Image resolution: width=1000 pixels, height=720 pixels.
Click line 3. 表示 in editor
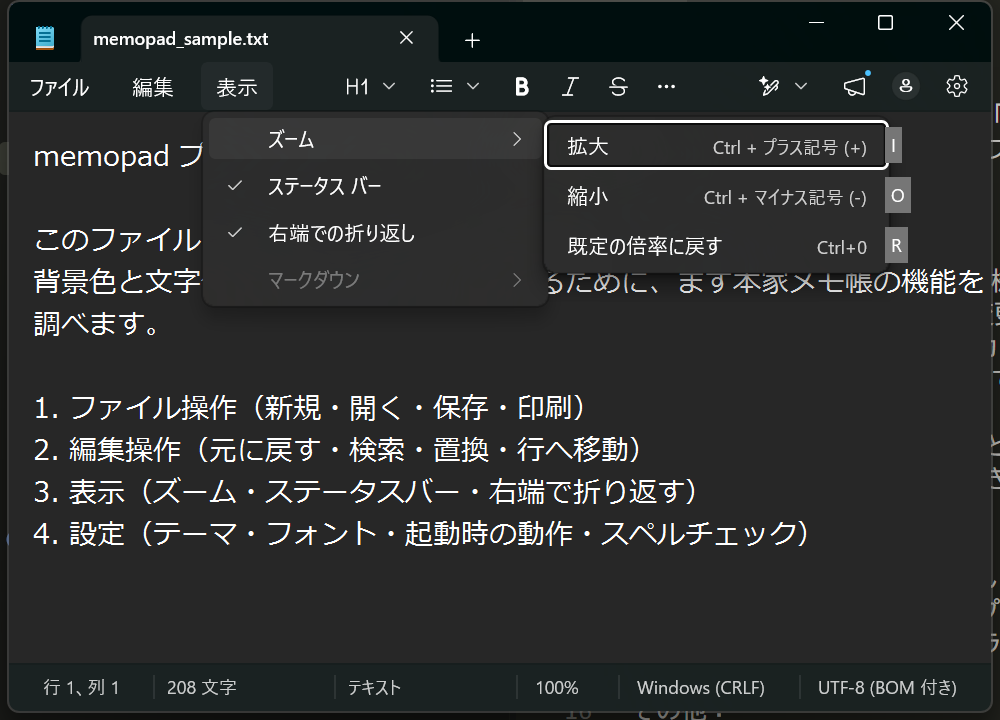[x=365, y=492]
